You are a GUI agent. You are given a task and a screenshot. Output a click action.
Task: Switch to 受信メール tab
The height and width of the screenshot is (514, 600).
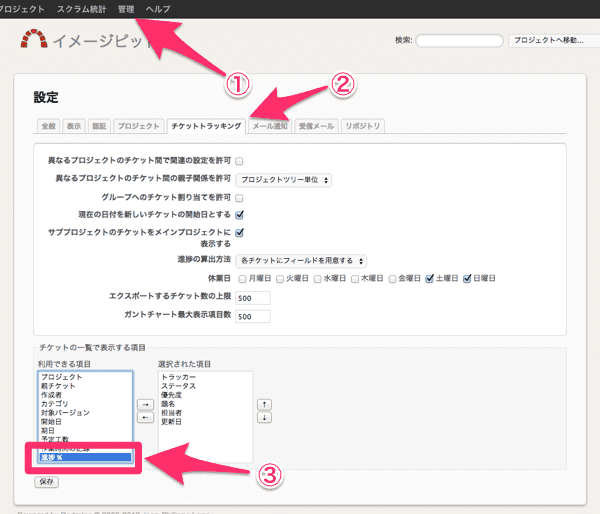coord(316,126)
